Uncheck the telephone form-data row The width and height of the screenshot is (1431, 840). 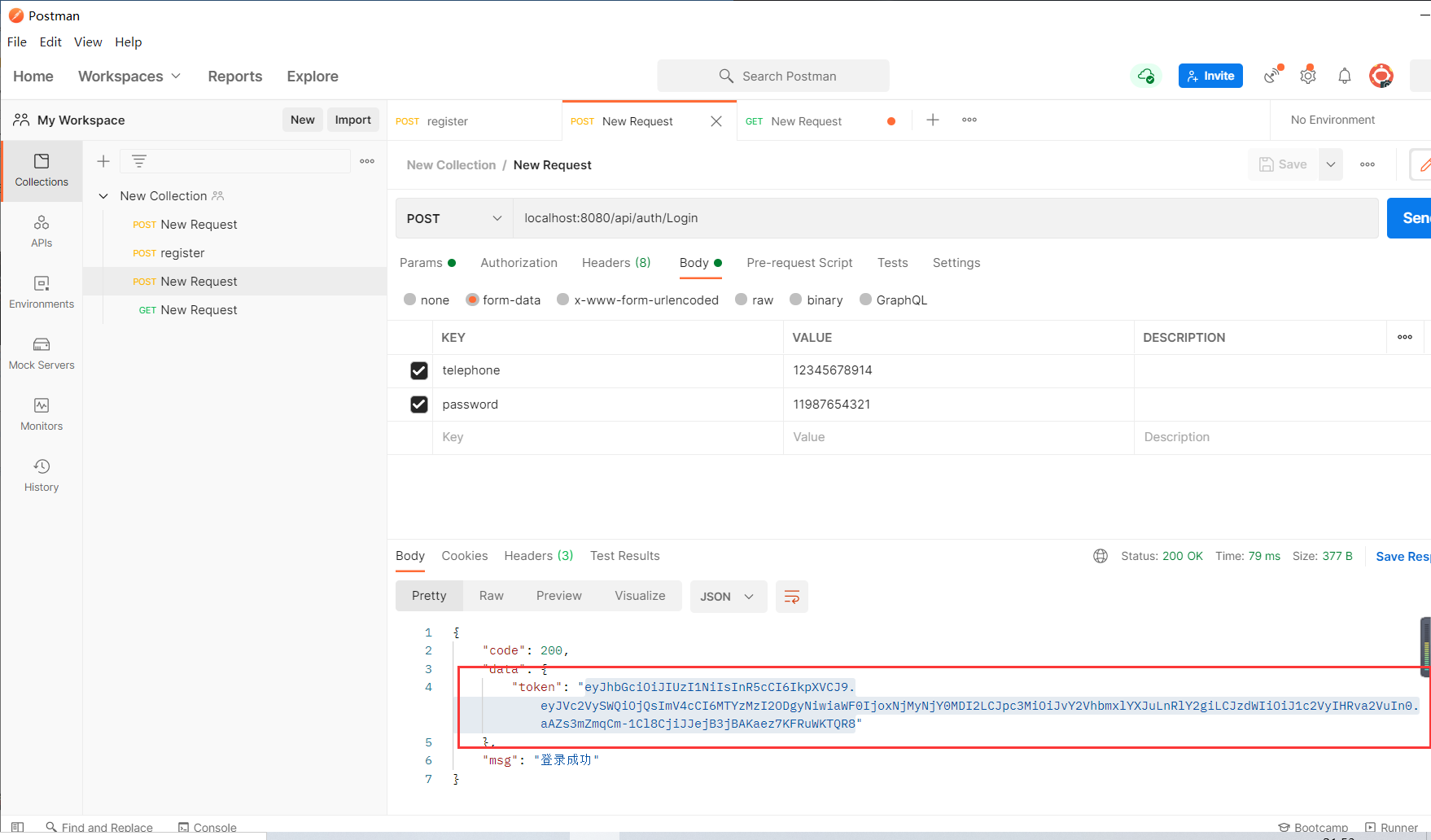click(x=419, y=370)
